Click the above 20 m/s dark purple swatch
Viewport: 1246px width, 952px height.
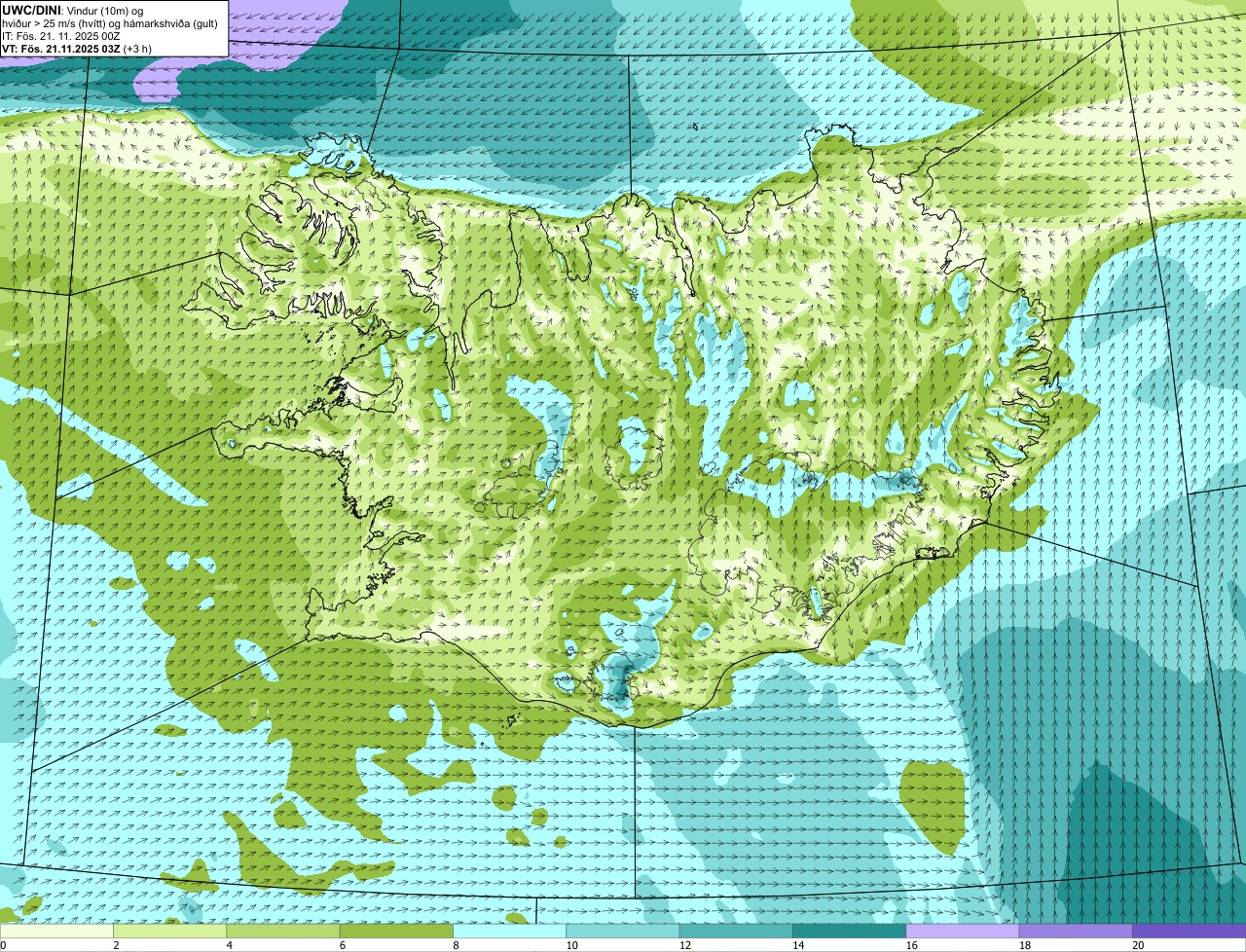(1189, 931)
